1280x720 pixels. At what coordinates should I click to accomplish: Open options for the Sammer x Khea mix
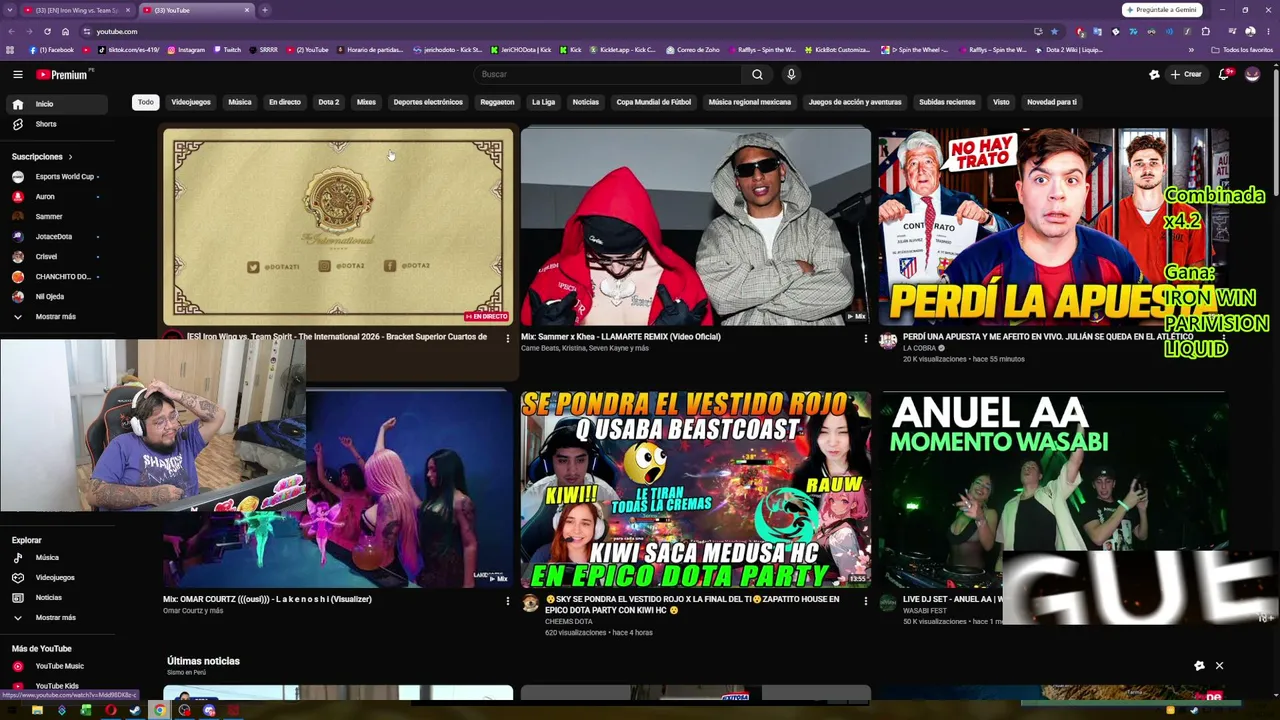pos(865,339)
